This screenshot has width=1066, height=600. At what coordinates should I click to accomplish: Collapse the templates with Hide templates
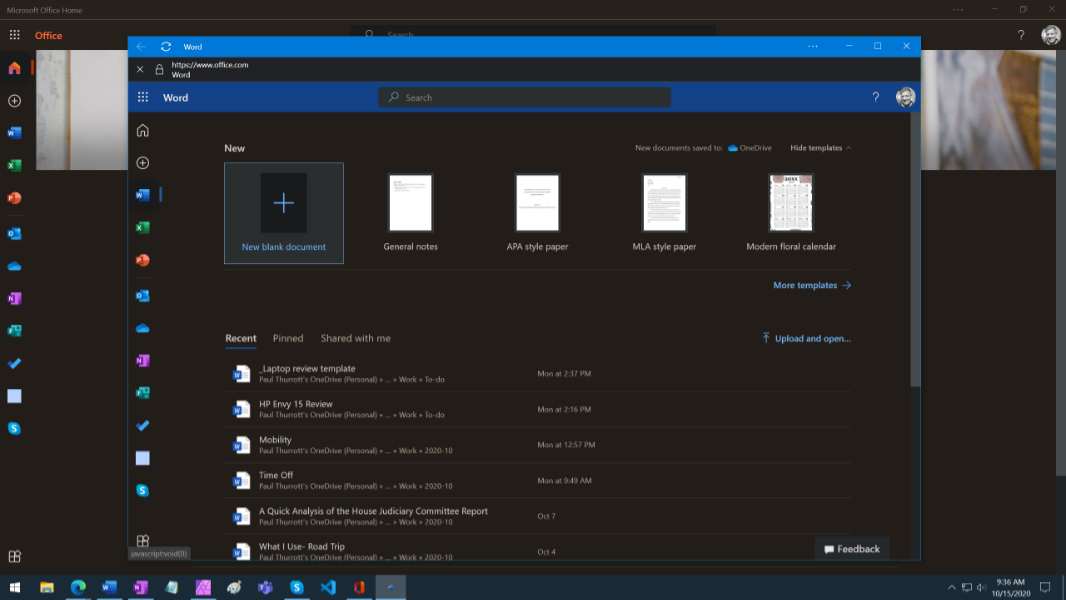point(820,147)
